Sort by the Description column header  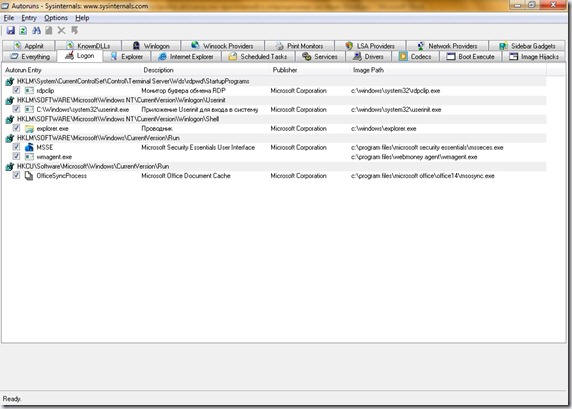(206, 70)
